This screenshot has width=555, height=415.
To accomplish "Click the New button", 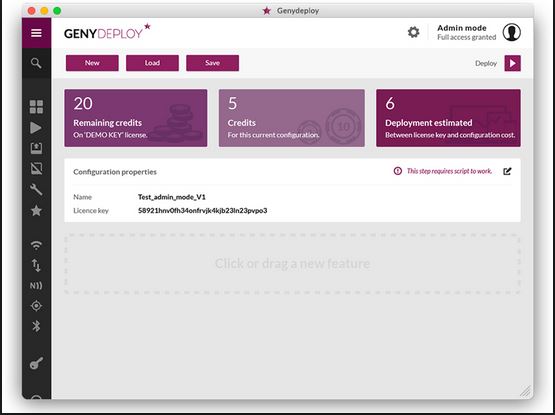I will (x=92, y=63).
